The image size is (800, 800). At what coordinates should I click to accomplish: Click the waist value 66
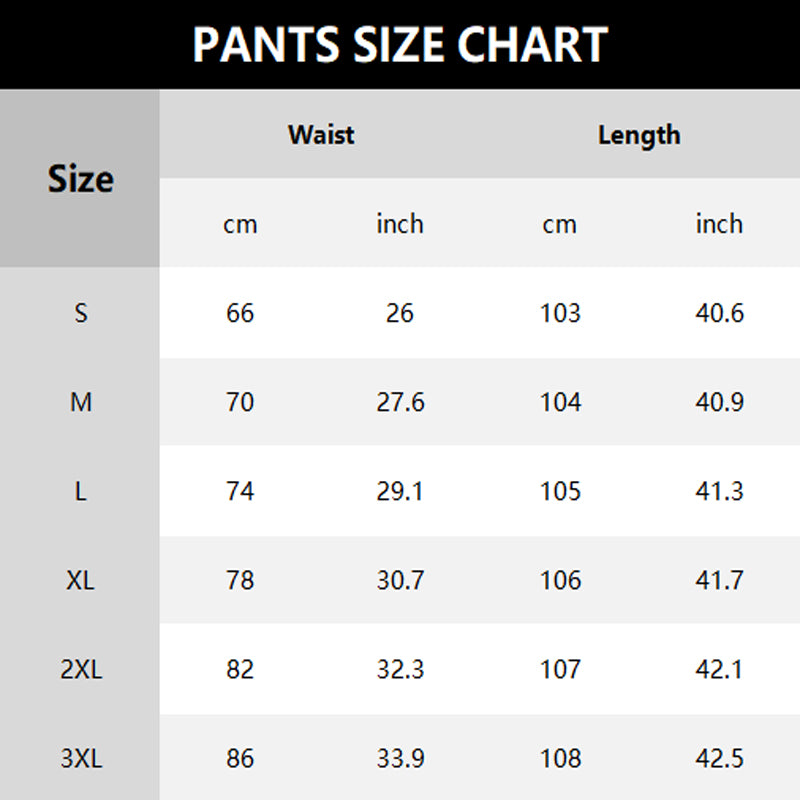click(240, 313)
